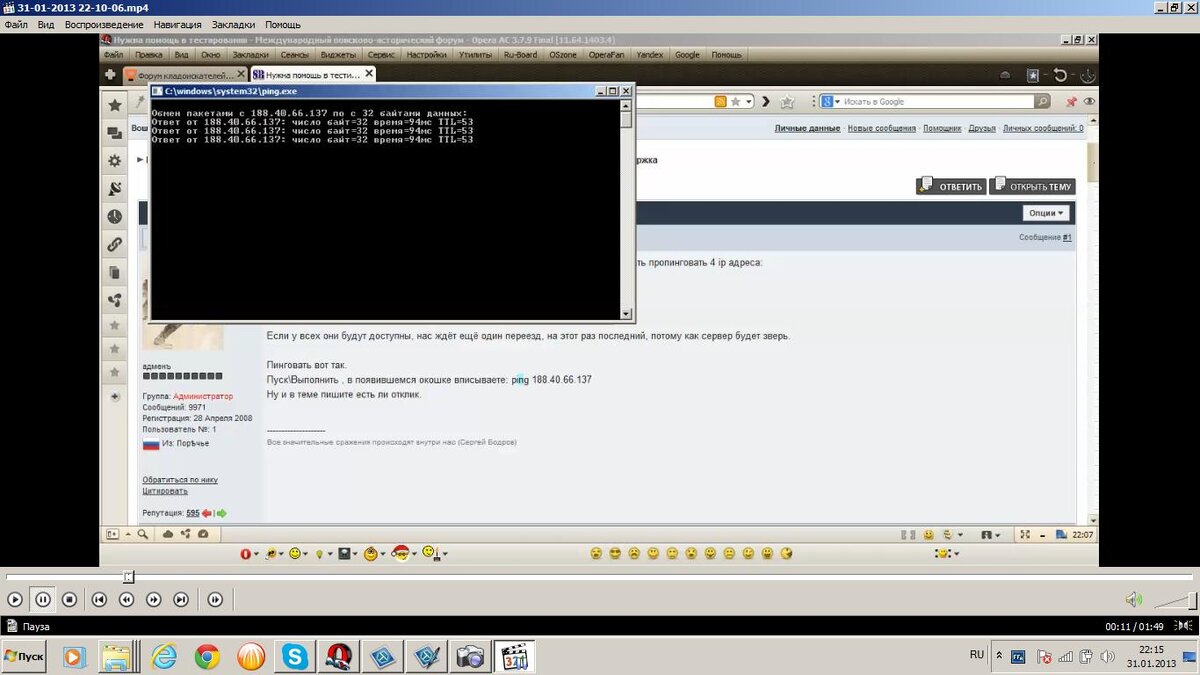Click the frame-step button
The width and height of the screenshot is (1200, 675).
tap(215, 600)
